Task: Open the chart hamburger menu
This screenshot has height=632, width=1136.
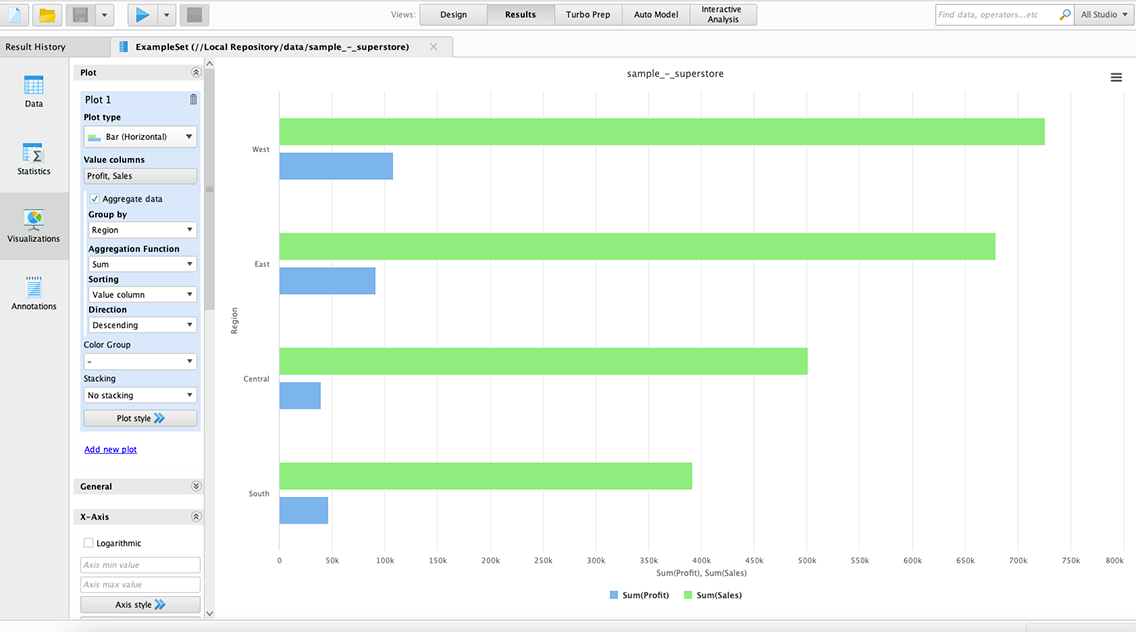Action: tap(1116, 76)
